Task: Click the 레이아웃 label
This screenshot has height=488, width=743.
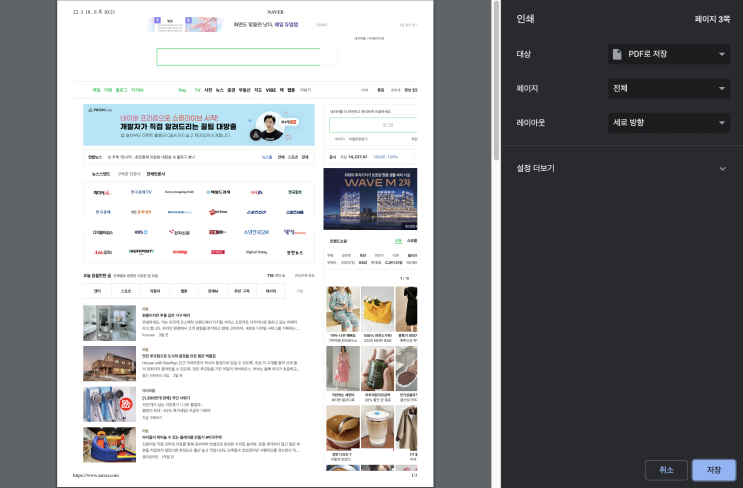Action: pos(531,123)
